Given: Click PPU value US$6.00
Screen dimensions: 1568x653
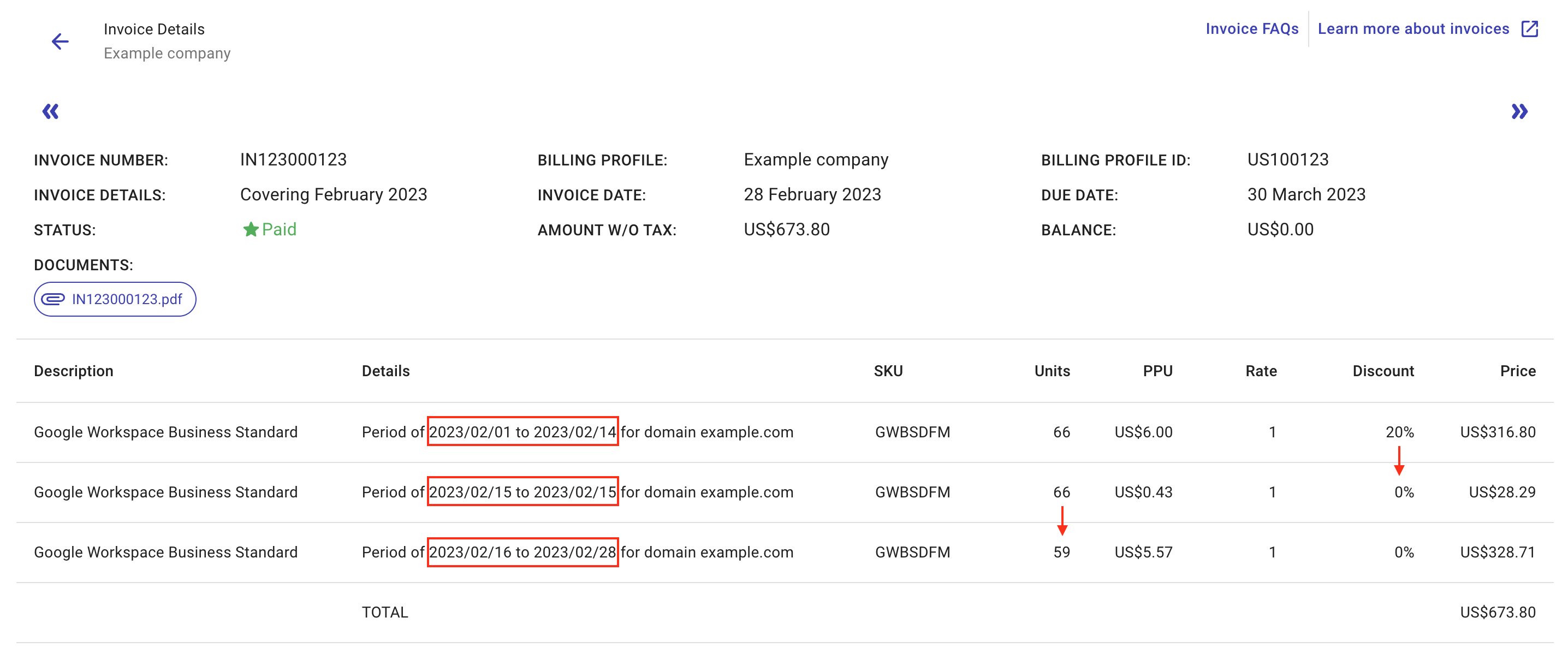Looking at the screenshot, I should pos(1143,431).
